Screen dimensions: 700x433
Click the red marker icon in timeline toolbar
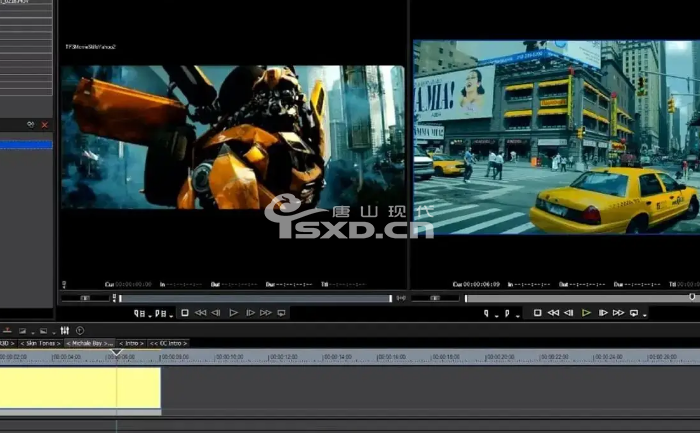click(x=7, y=330)
